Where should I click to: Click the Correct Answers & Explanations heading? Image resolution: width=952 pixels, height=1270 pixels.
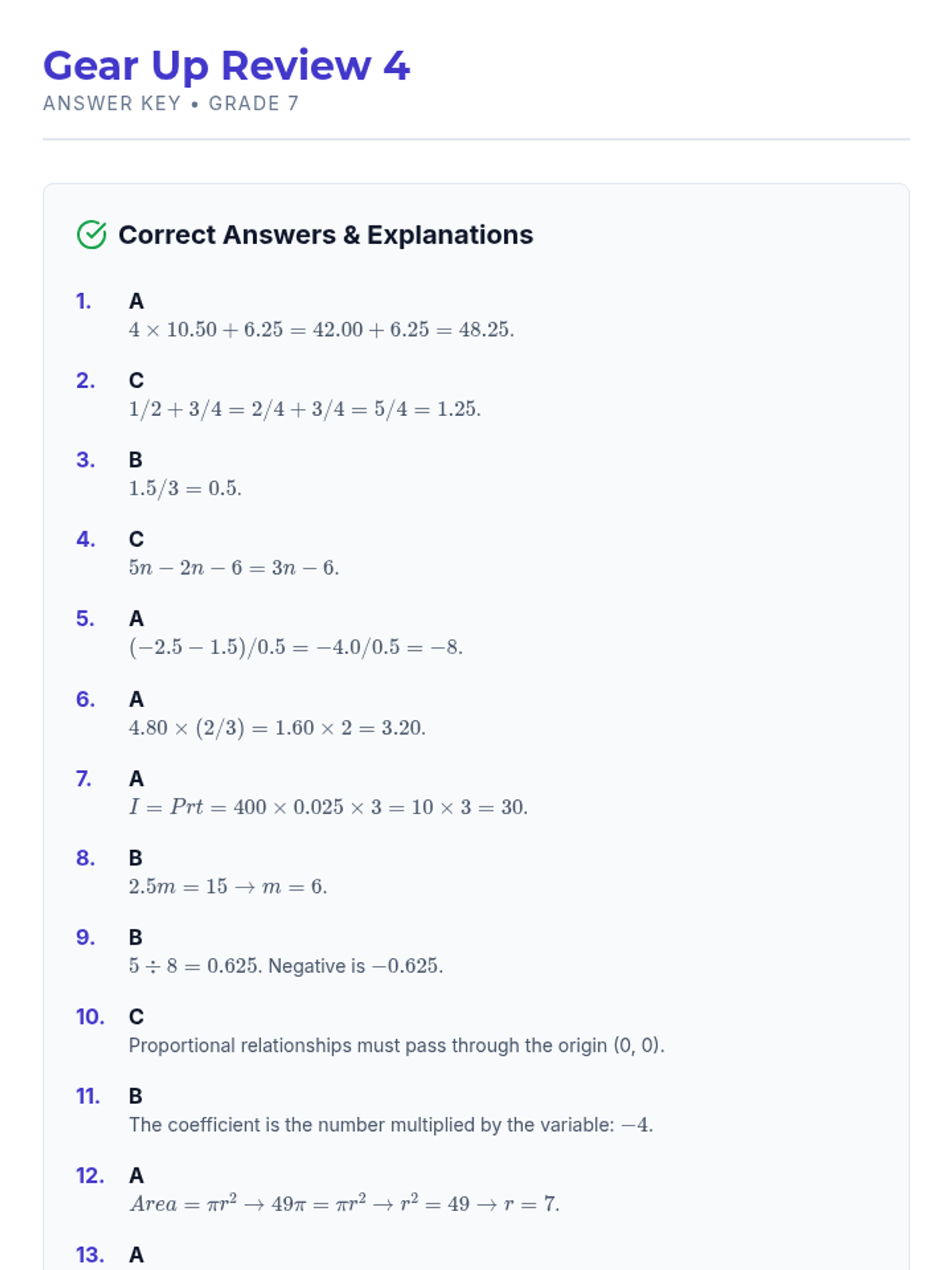coord(325,235)
